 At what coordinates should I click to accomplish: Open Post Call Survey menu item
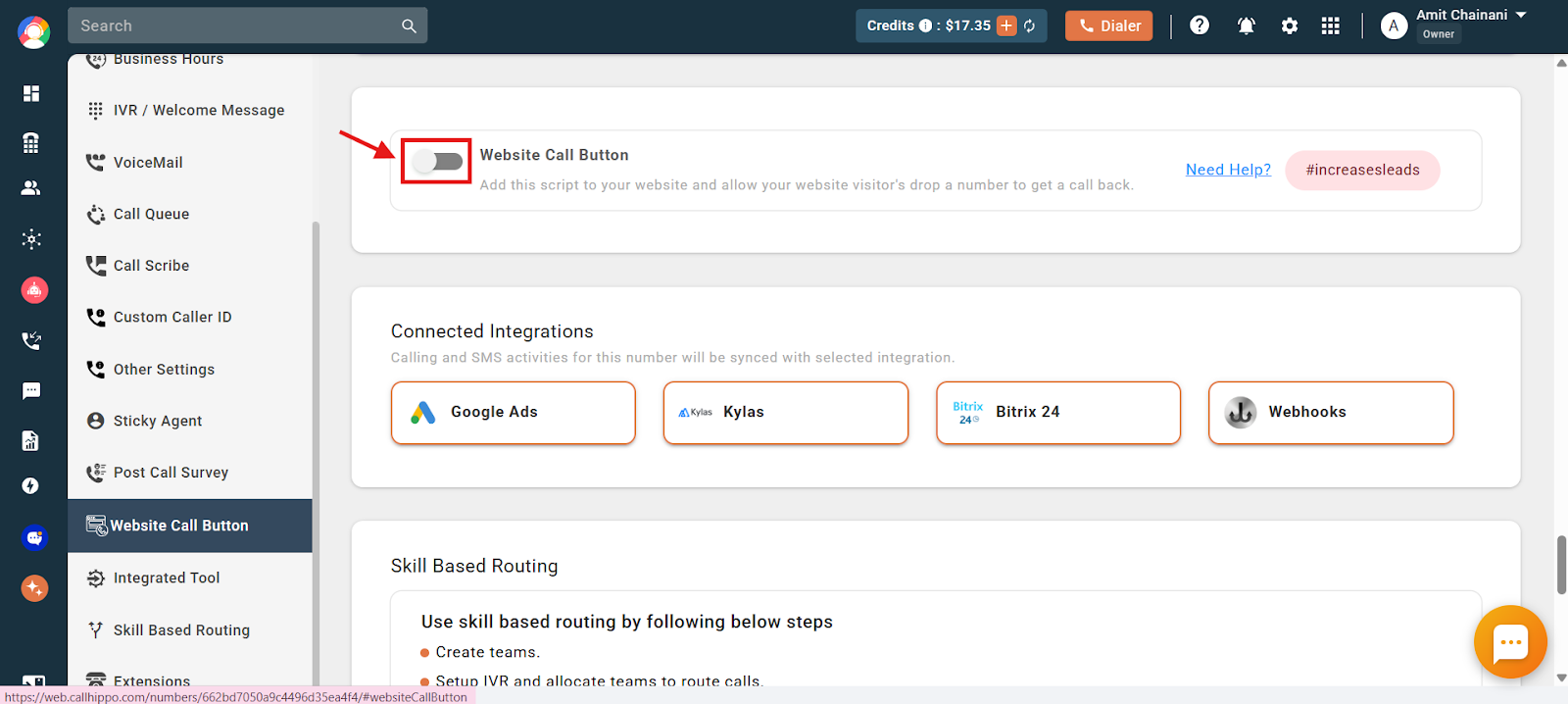190,473
